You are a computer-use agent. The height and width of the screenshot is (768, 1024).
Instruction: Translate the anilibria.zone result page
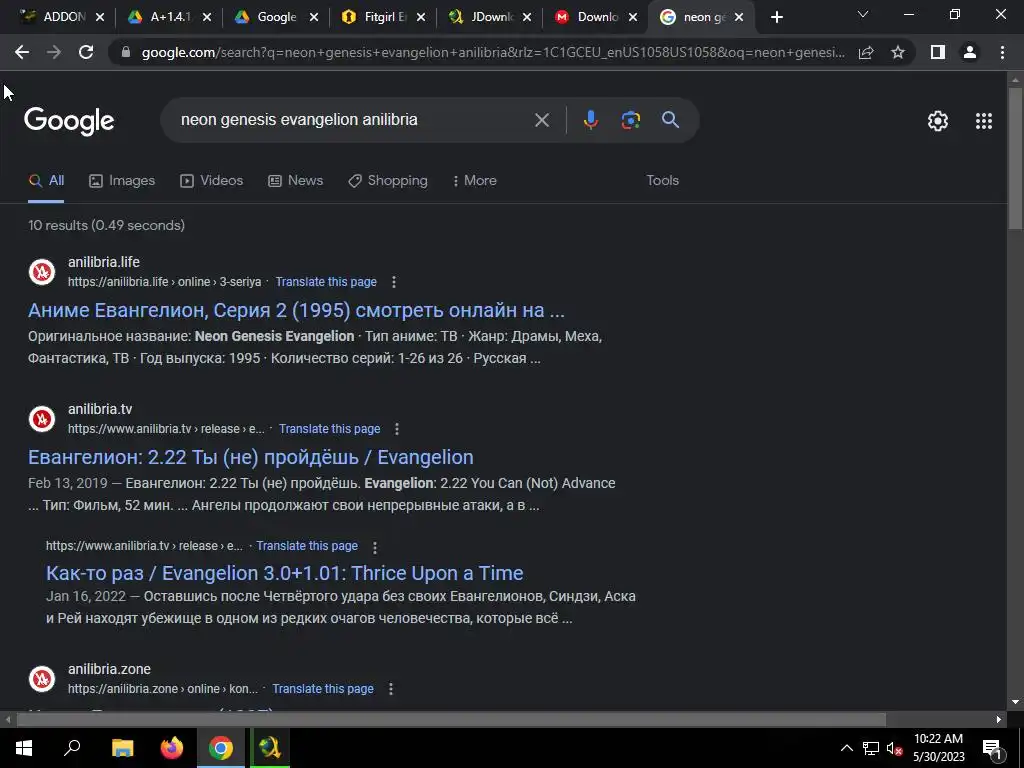(x=323, y=689)
